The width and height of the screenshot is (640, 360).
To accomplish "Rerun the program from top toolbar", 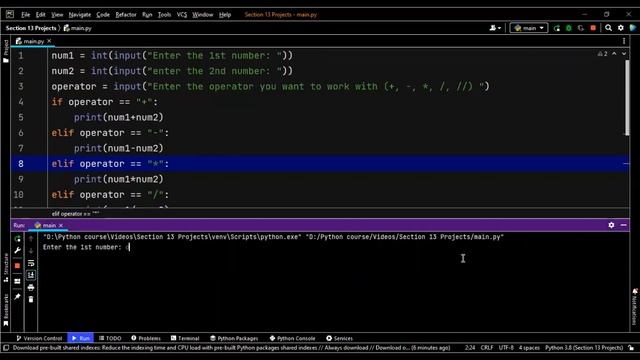I will [x=557, y=28].
